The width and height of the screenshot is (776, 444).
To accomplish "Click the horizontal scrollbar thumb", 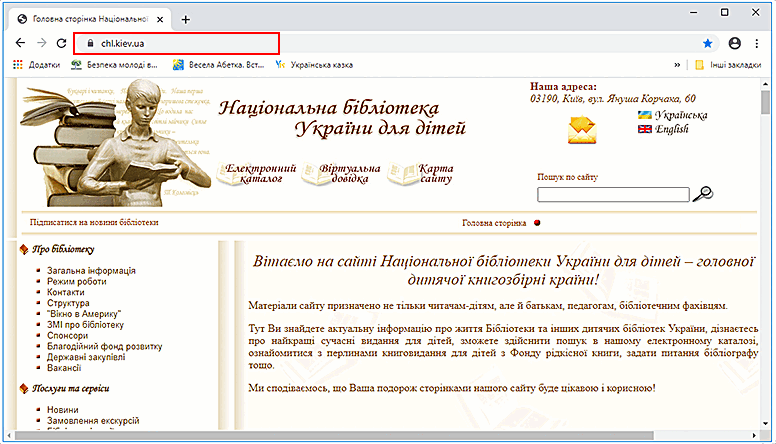I will (x=334, y=436).
